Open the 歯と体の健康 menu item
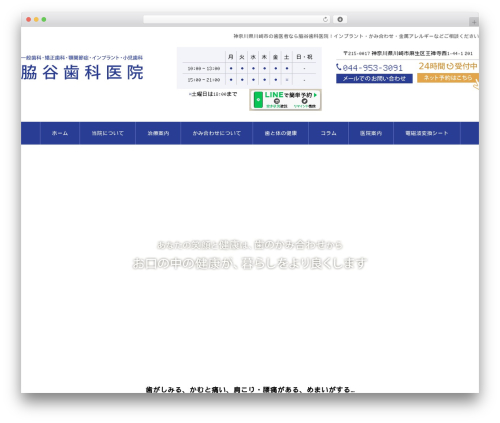The height and width of the screenshot is (423, 500). pyautogui.click(x=280, y=133)
